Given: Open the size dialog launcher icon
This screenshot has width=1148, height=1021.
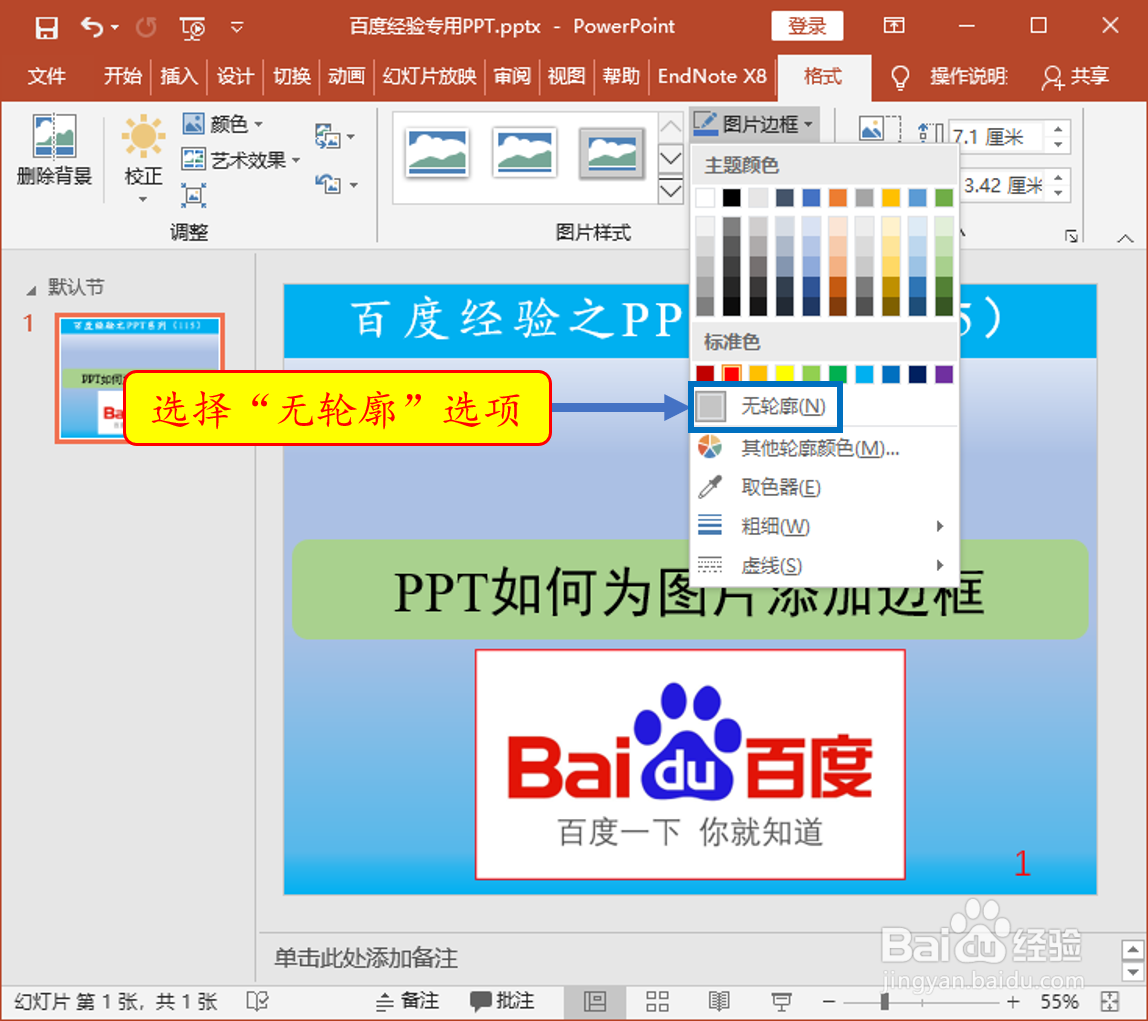Looking at the screenshot, I should click(x=1072, y=235).
